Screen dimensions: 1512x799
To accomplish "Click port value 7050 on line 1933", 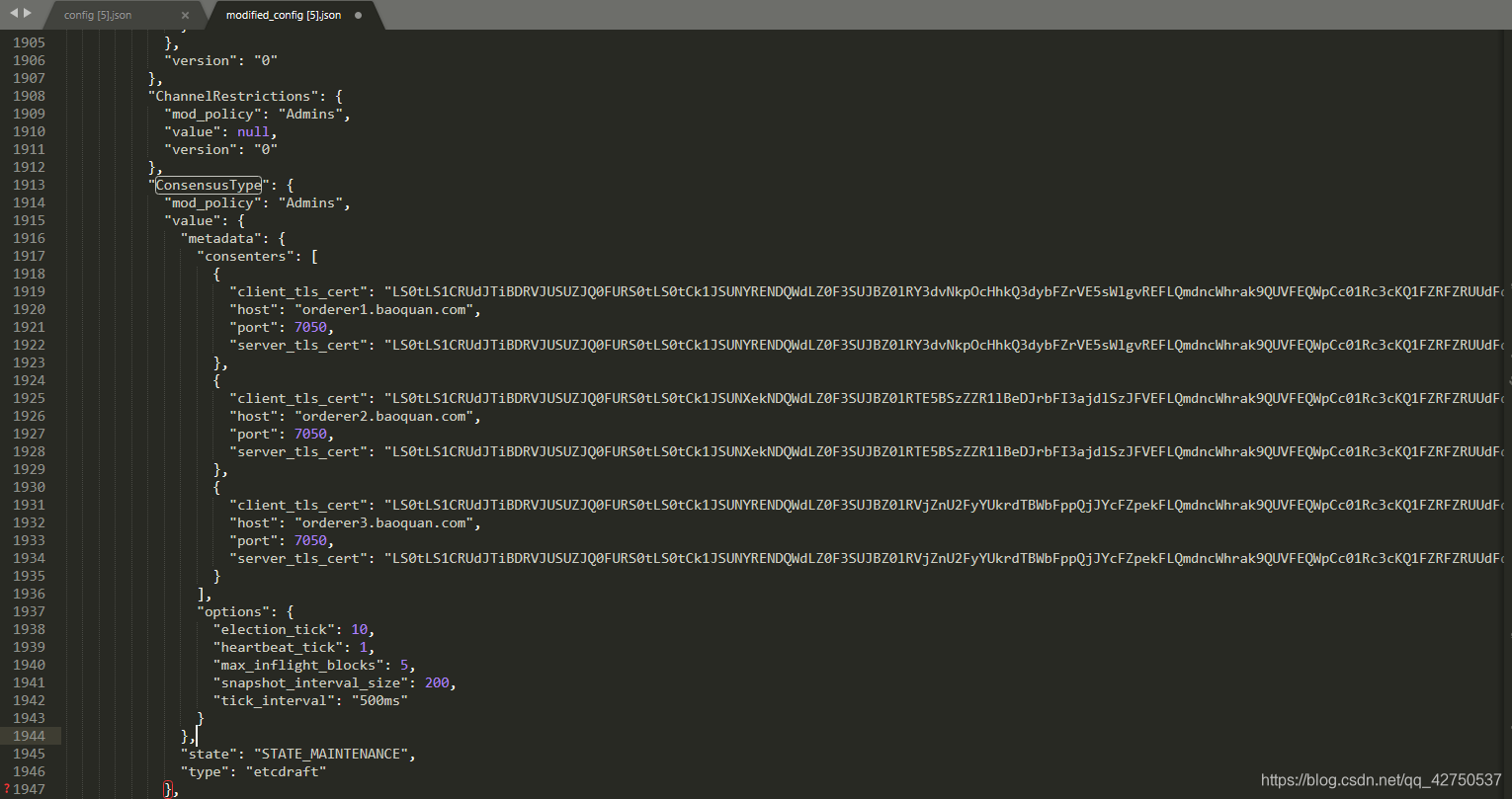I will 310,540.
